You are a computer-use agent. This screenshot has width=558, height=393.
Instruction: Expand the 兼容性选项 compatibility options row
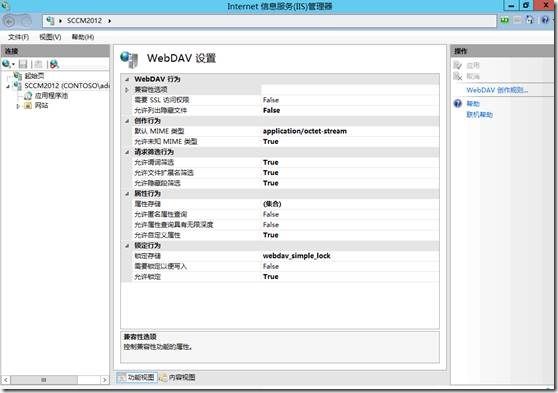127,90
